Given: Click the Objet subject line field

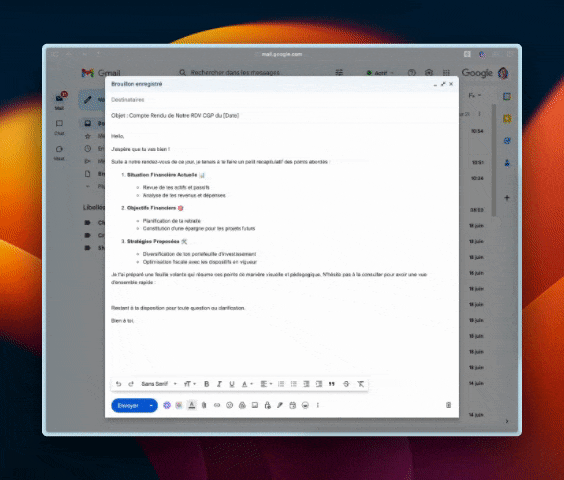Looking at the screenshot, I should tap(282, 116).
